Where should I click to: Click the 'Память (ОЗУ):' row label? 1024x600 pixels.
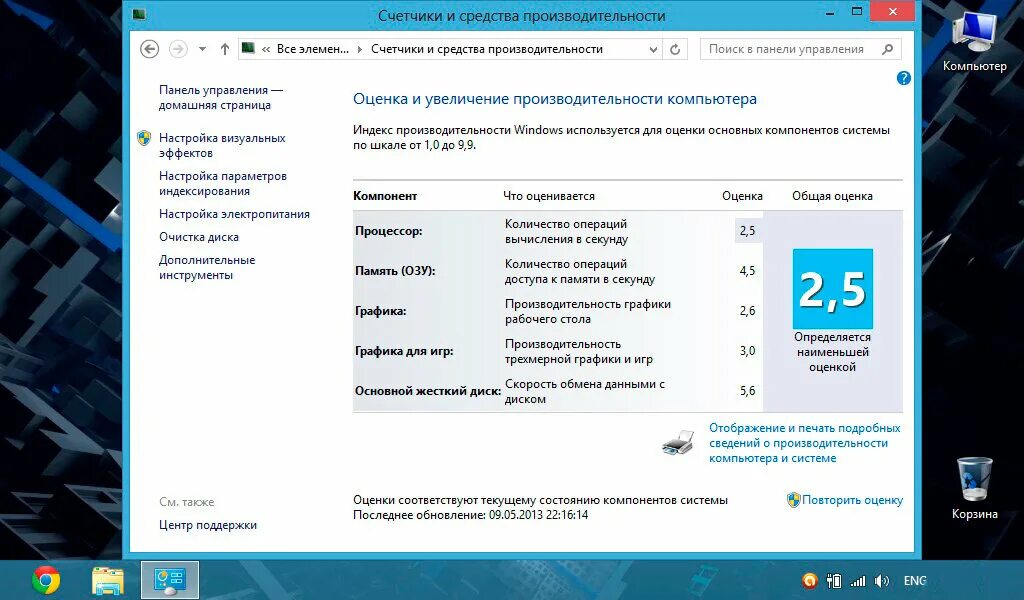pyautogui.click(x=395, y=271)
